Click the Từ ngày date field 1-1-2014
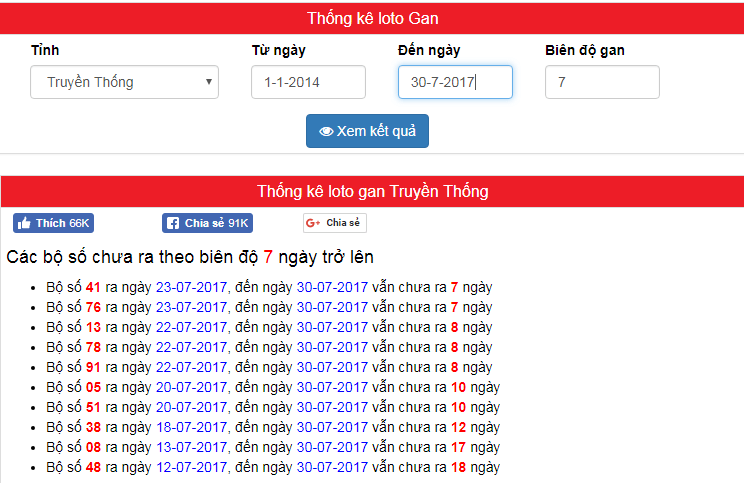 pos(308,82)
